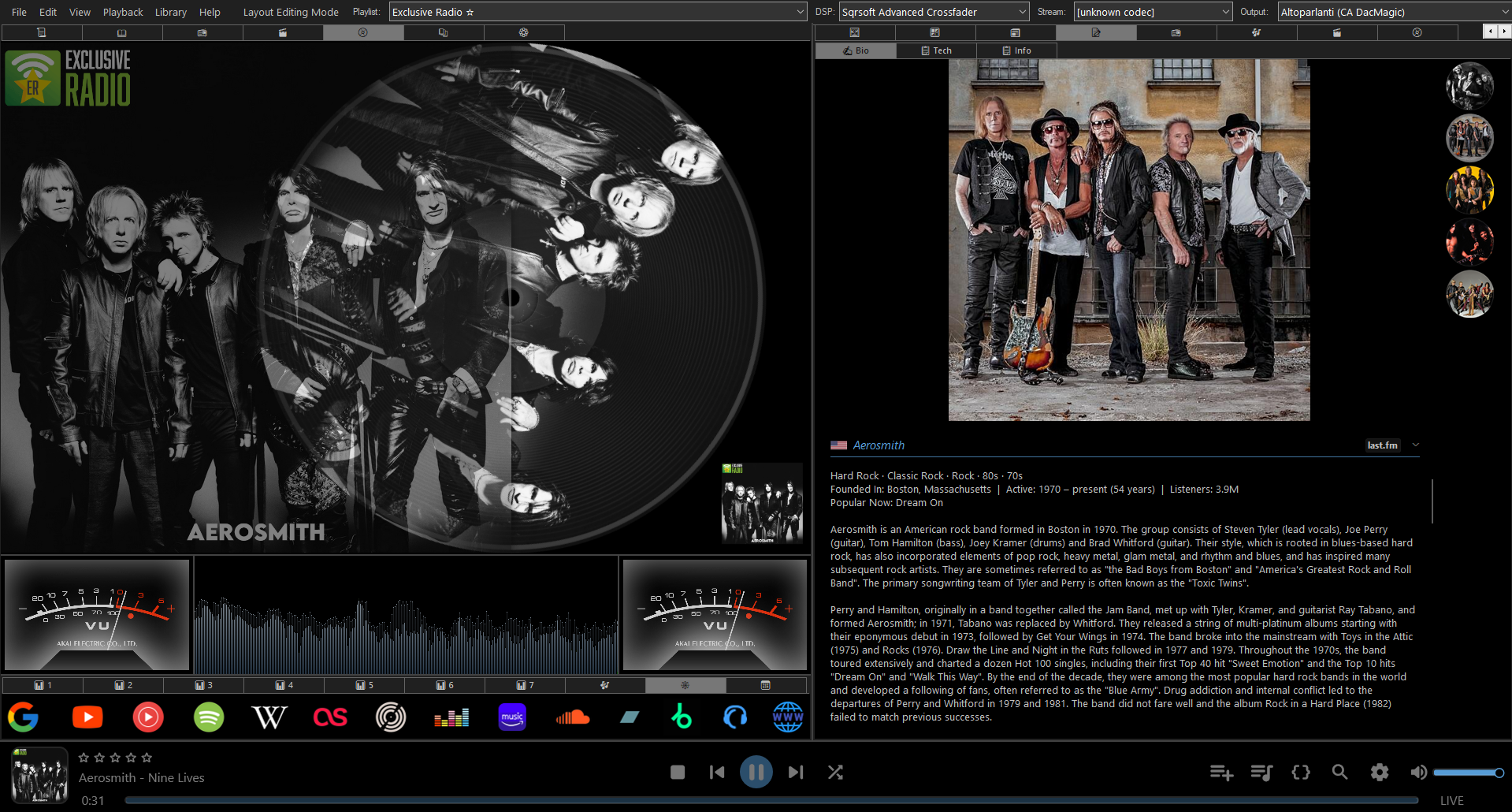The image size is (1512, 812).
Task: Open Wikipedia W icon
Action: coord(269,717)
